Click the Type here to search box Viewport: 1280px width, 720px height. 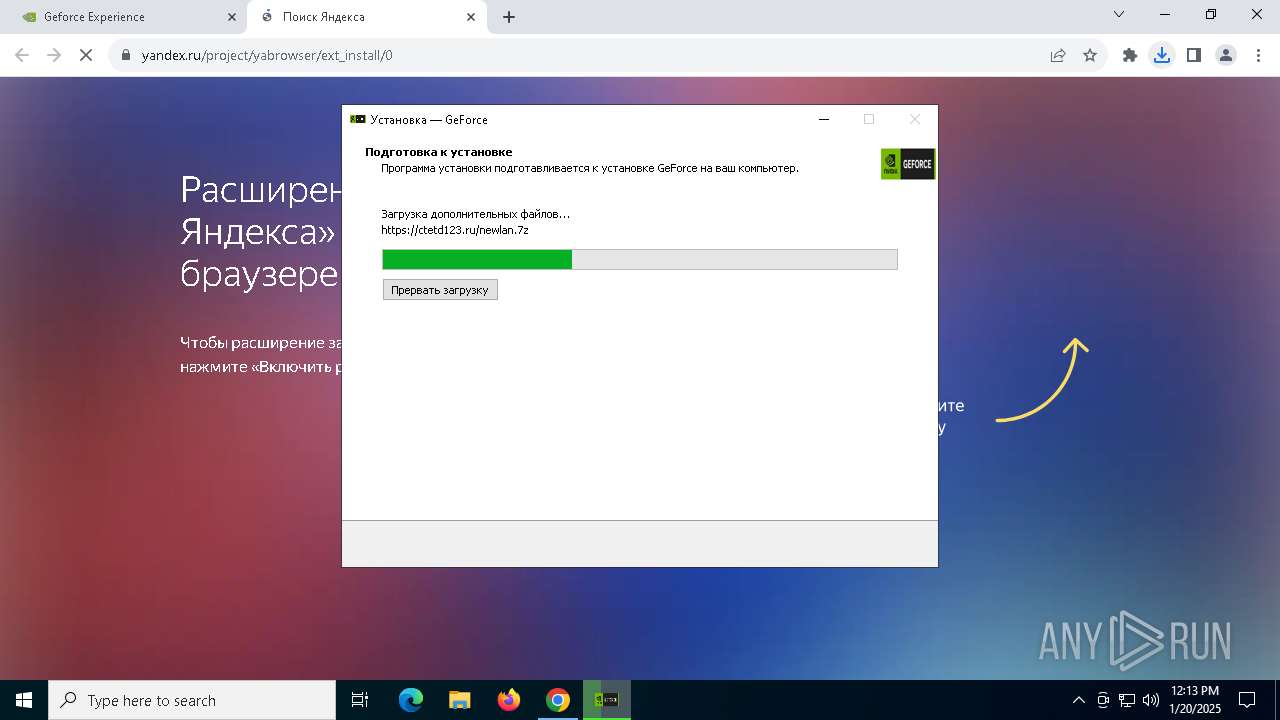tap(192, 700)
